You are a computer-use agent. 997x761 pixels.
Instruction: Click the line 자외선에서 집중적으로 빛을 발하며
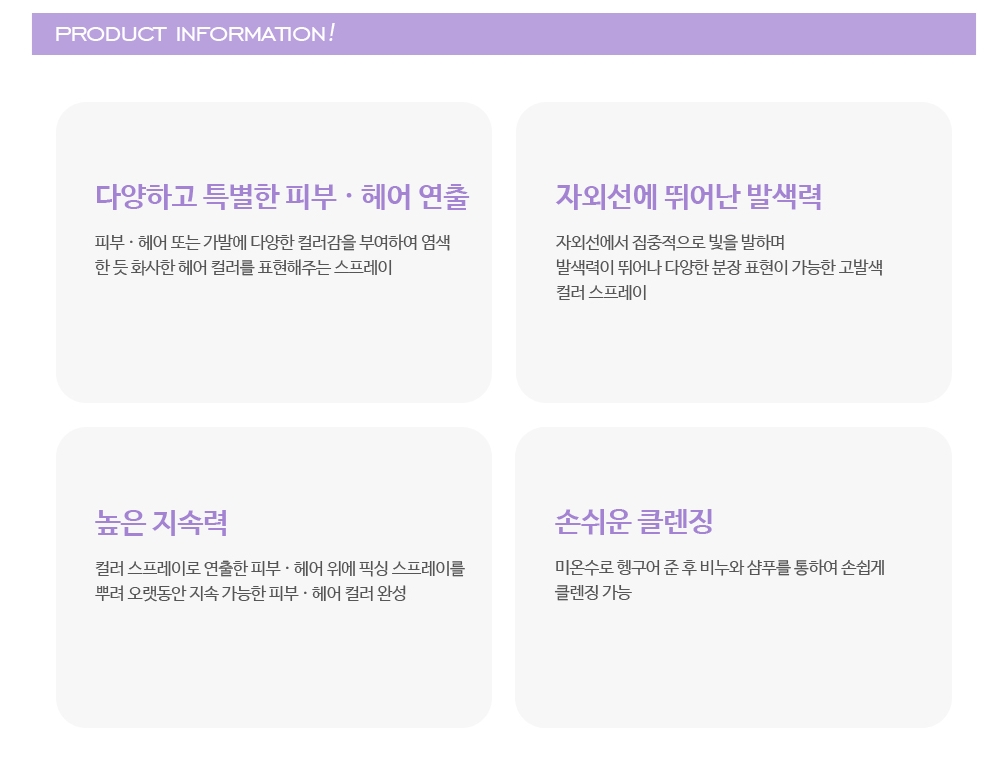669,242
